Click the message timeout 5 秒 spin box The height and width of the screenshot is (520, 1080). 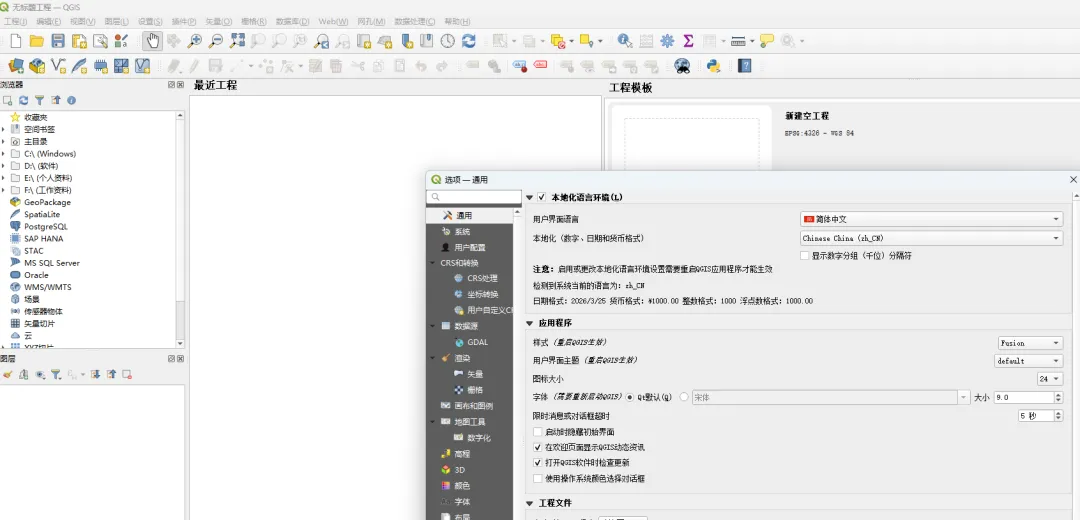coord(1039,416)
